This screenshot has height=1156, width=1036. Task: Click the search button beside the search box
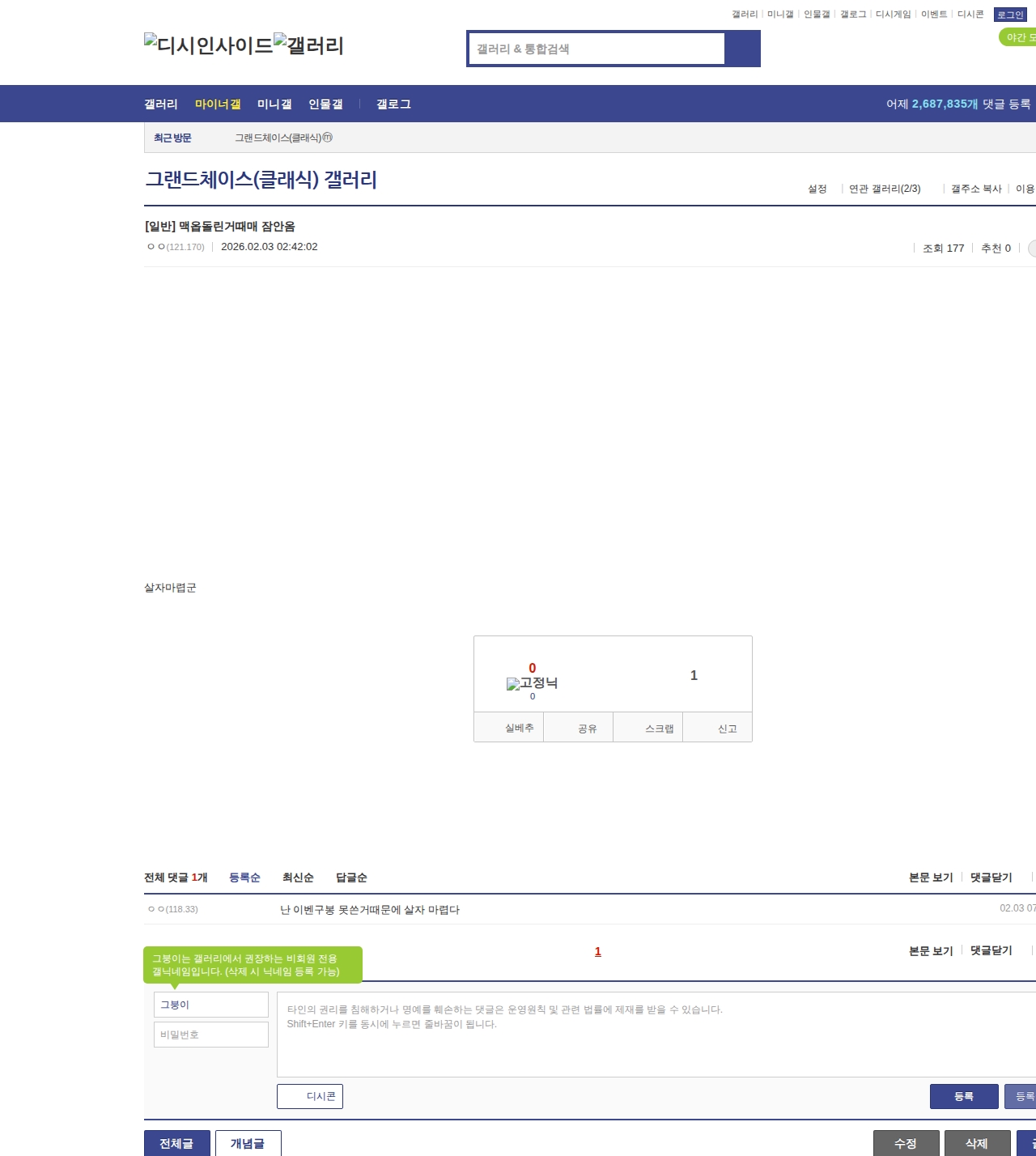point(742,49)
